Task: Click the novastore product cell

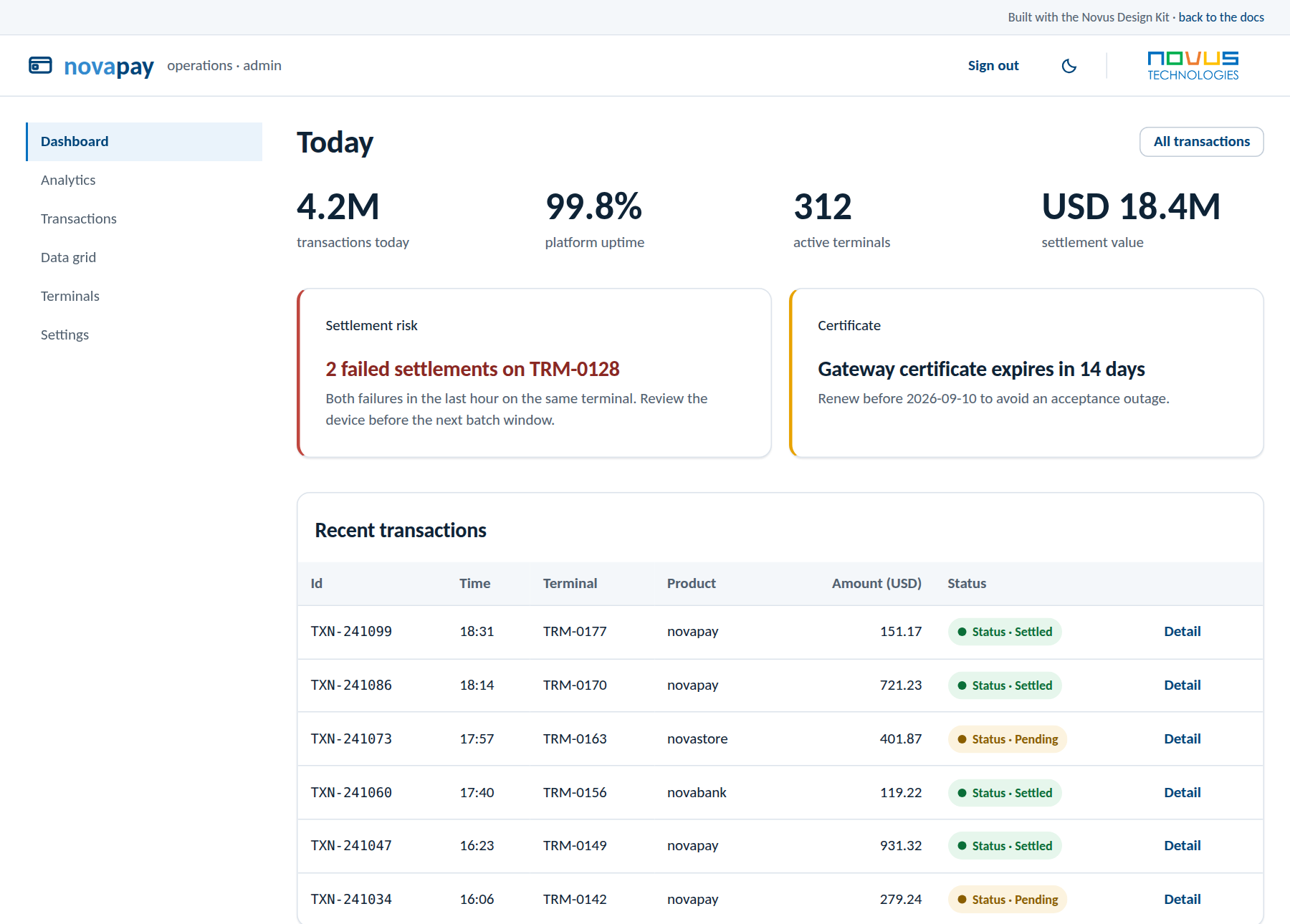Action: click(x=697, y=739)
